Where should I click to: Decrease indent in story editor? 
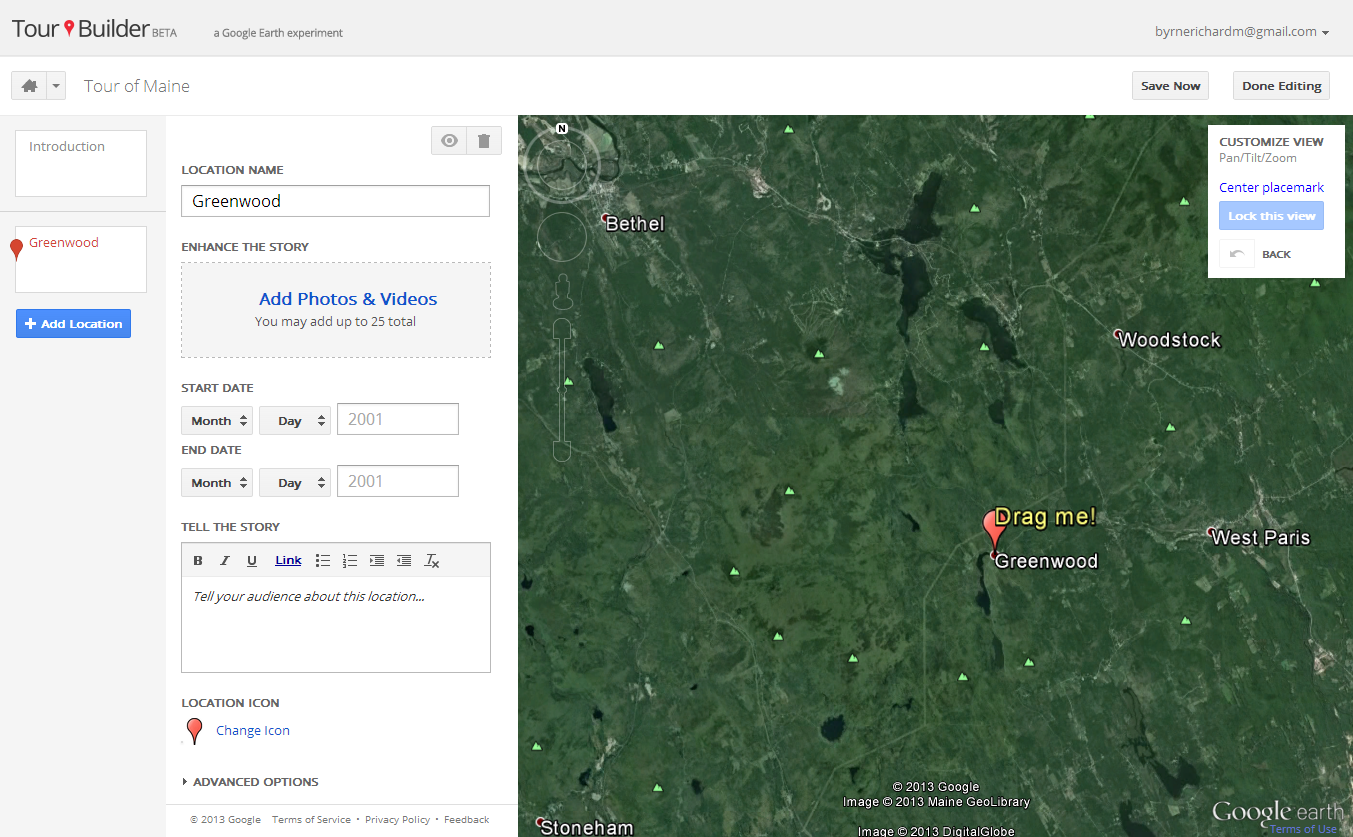pos(404,561)
